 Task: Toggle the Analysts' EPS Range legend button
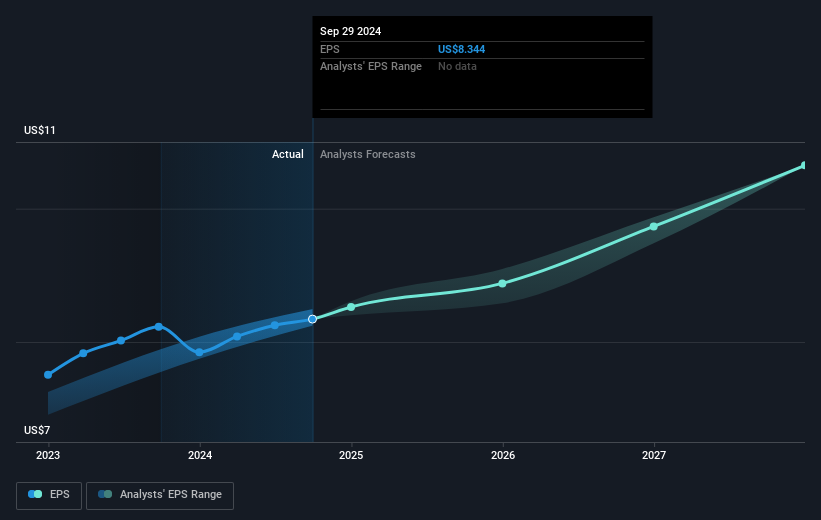pyautogui.click(x=160, y=495)
